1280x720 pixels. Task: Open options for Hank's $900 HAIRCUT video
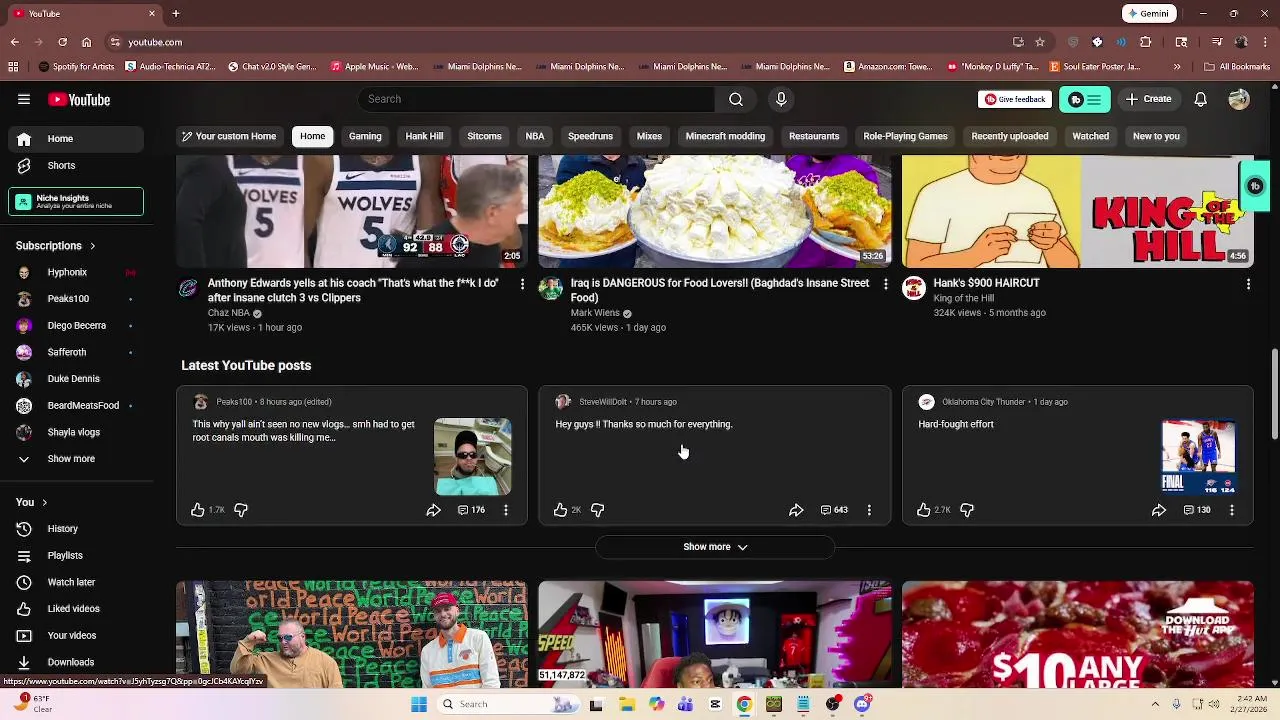1248,284
